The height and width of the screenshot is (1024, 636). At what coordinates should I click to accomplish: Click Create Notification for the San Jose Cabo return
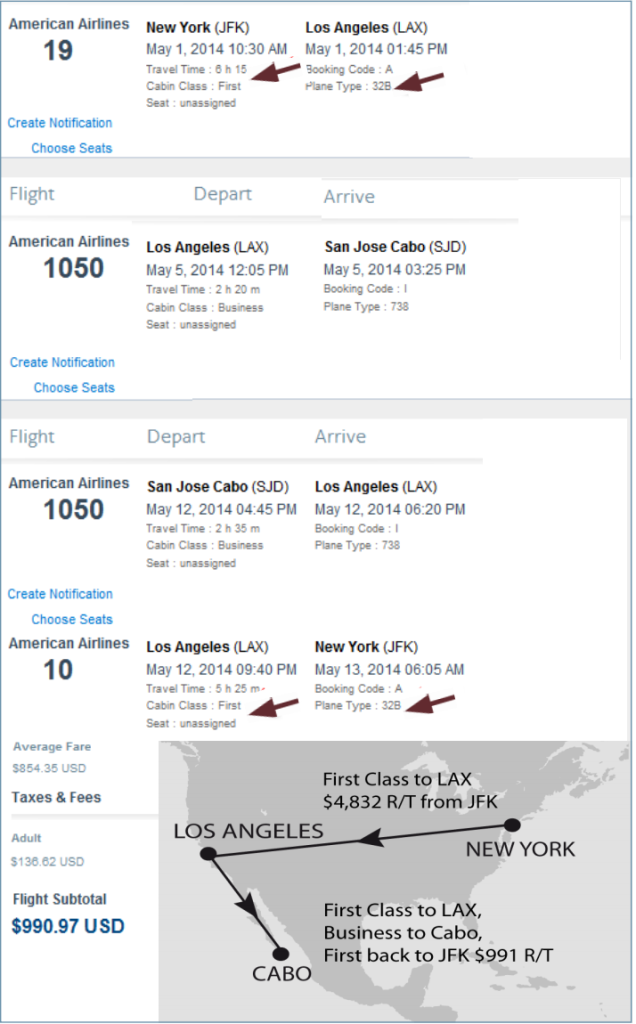tap(61, 594)
